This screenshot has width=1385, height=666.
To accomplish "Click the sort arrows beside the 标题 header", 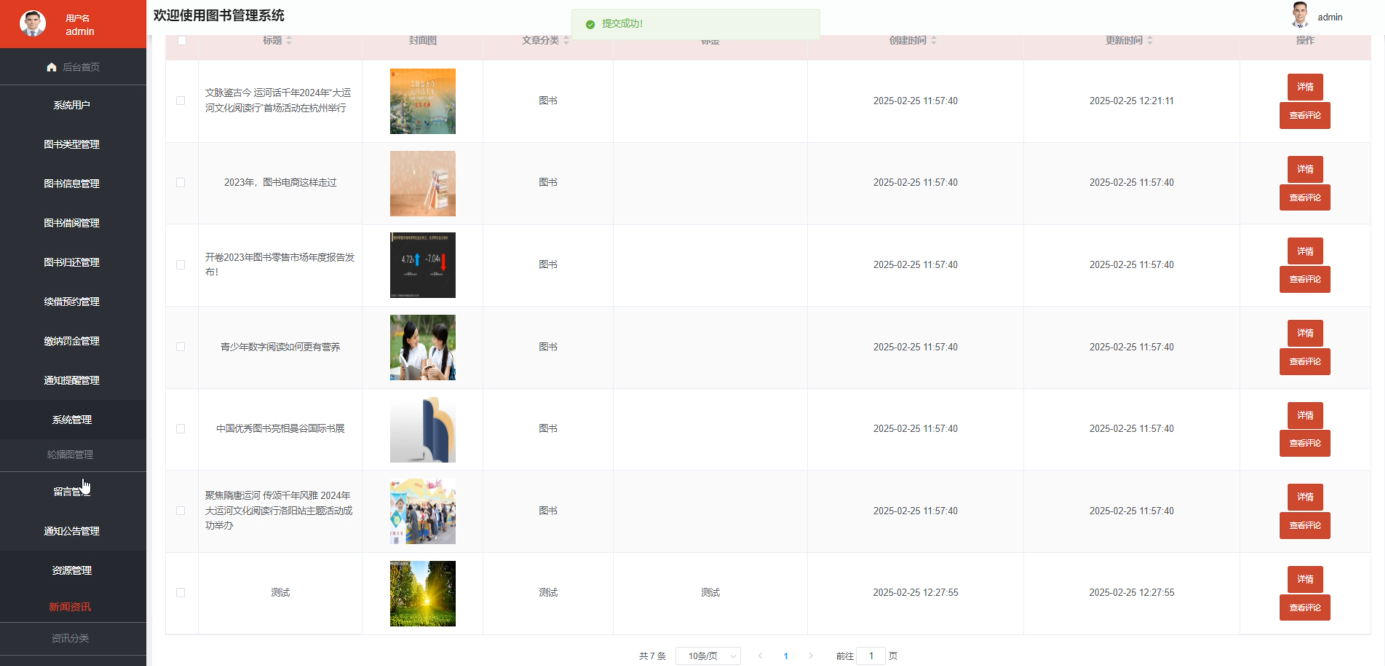I will 289,40.
